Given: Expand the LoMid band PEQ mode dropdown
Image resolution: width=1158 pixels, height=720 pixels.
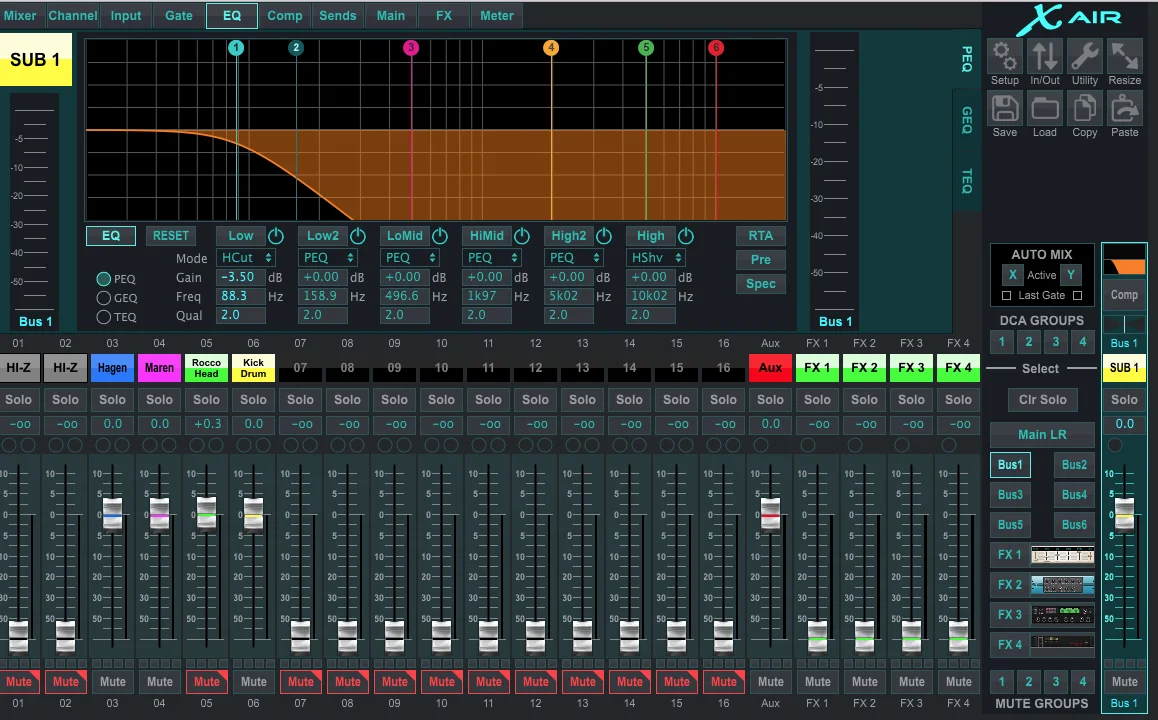Looking at the screenshot, I should (x=410, y=258).
